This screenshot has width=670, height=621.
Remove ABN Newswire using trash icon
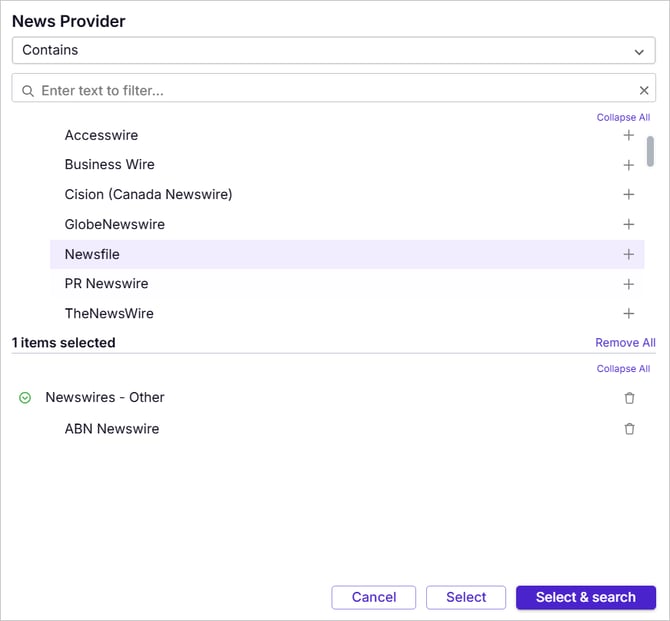pyautogui.click(x=629, y=429)
